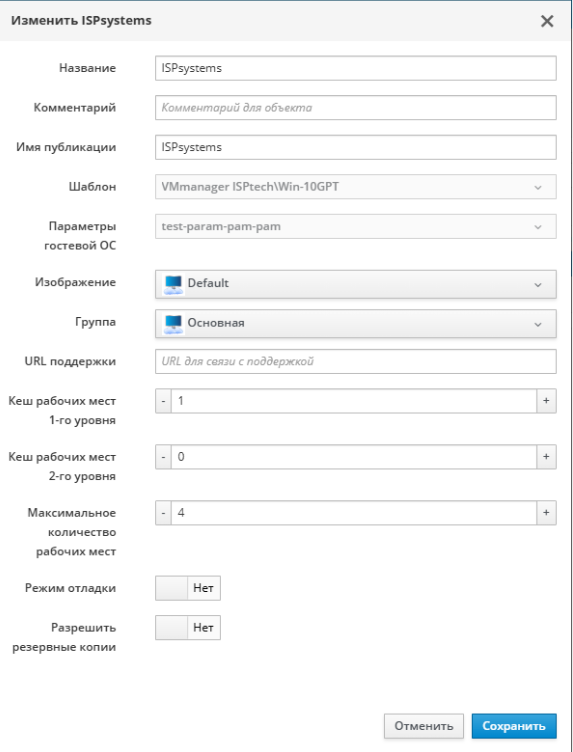Click the monitor icon in Изображение field
The width and height of the screenshot is (573, 752).
pyautogui.click(x=173, y=284)
